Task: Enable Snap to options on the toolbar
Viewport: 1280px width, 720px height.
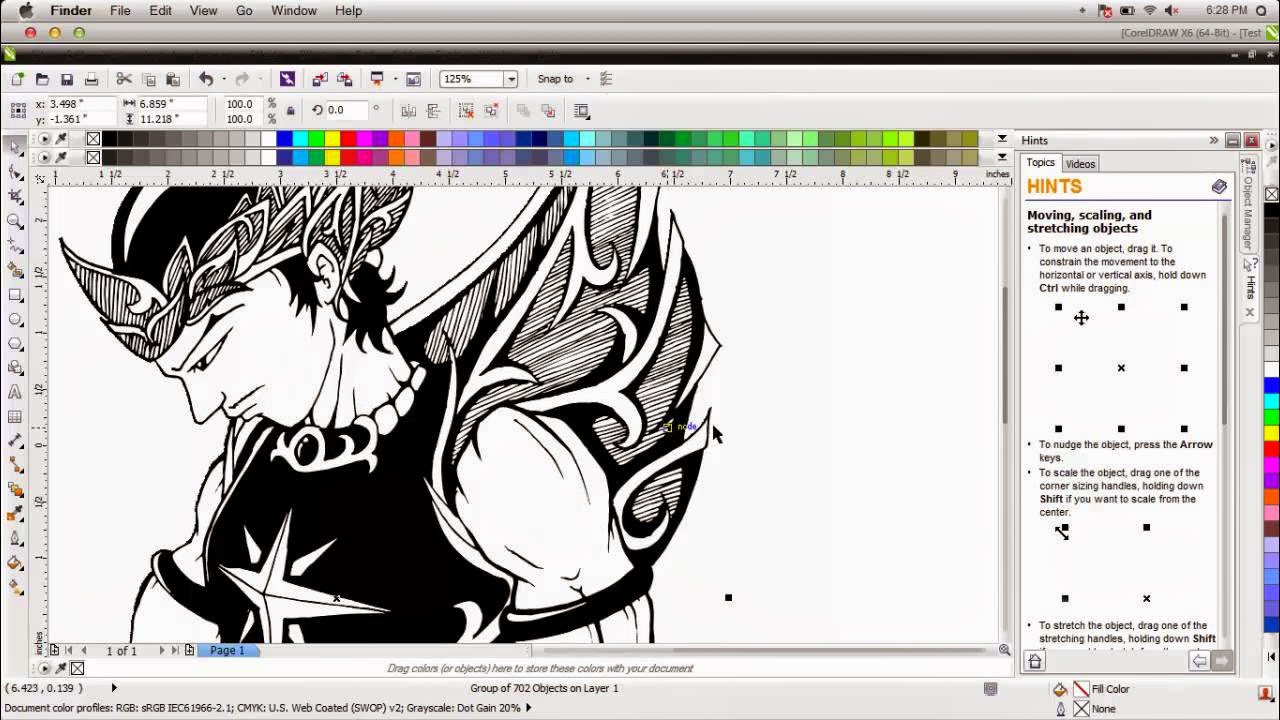Action: (557, 79)
